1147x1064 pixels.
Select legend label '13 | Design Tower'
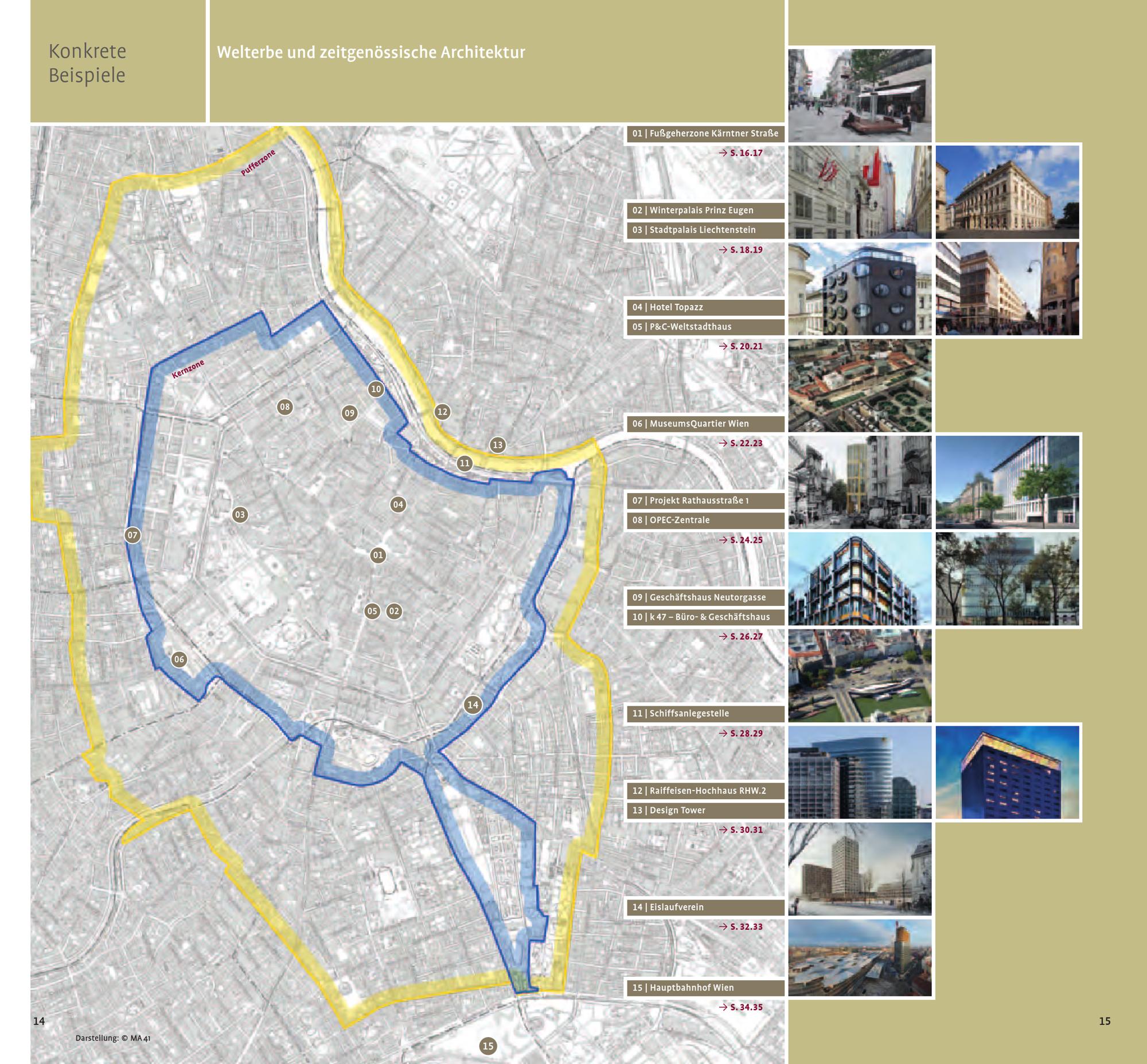point(705,810)
